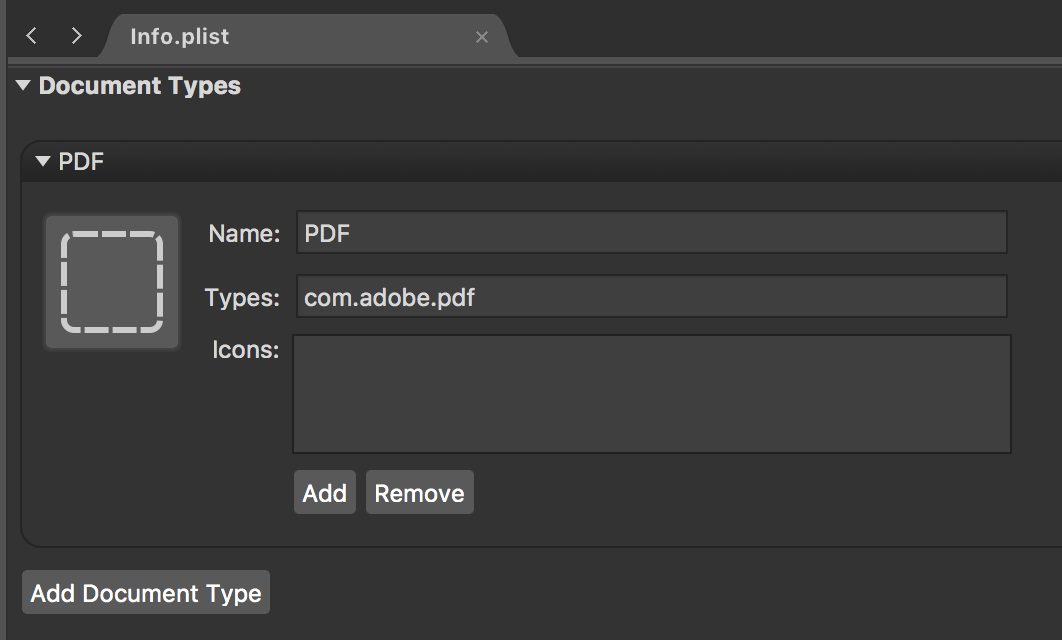The image size is (1062, 640).
Task: Close the Info.plist tab
Action: [482, 37]
